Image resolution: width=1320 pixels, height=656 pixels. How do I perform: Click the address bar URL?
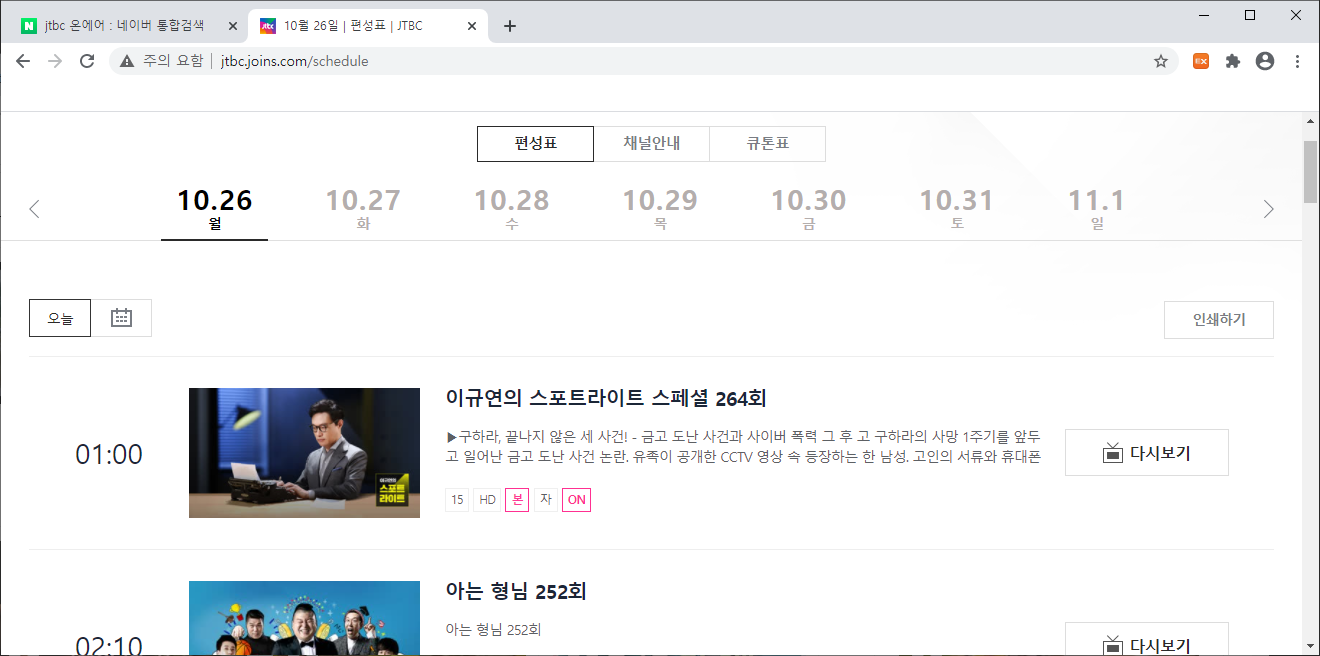(294, 61)
